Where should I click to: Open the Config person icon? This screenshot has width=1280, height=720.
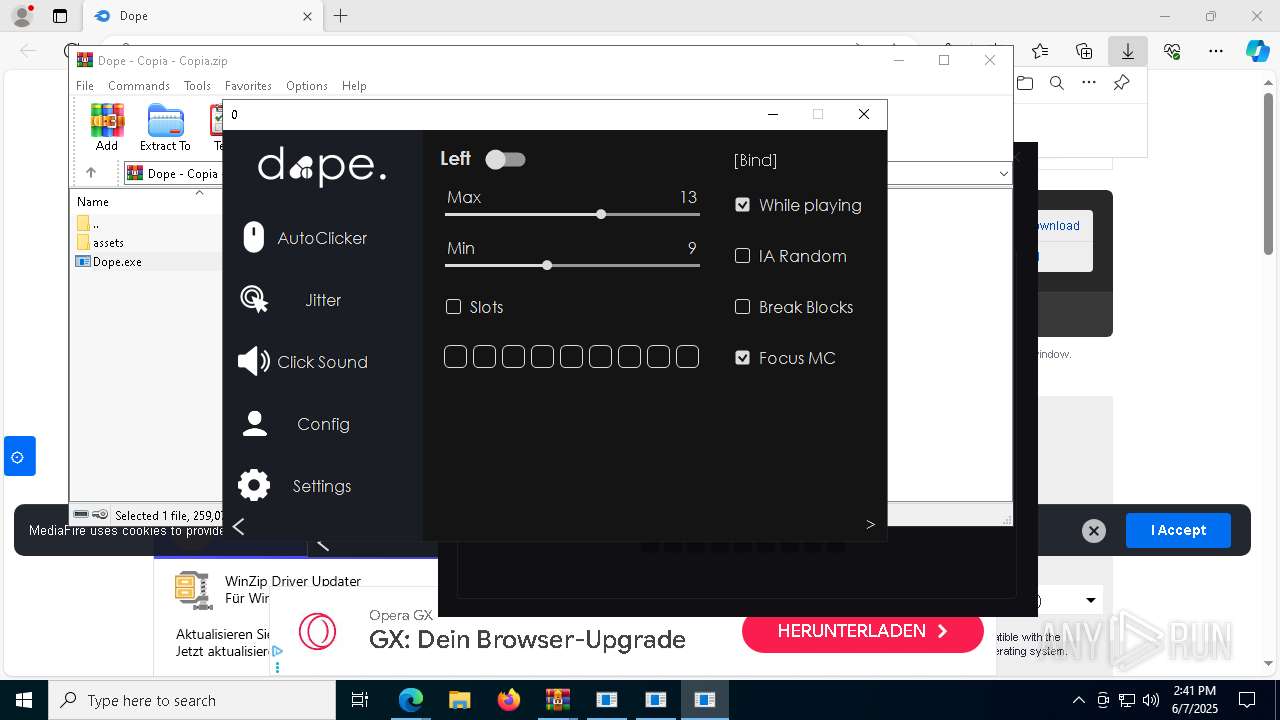[x=255, y=424]
